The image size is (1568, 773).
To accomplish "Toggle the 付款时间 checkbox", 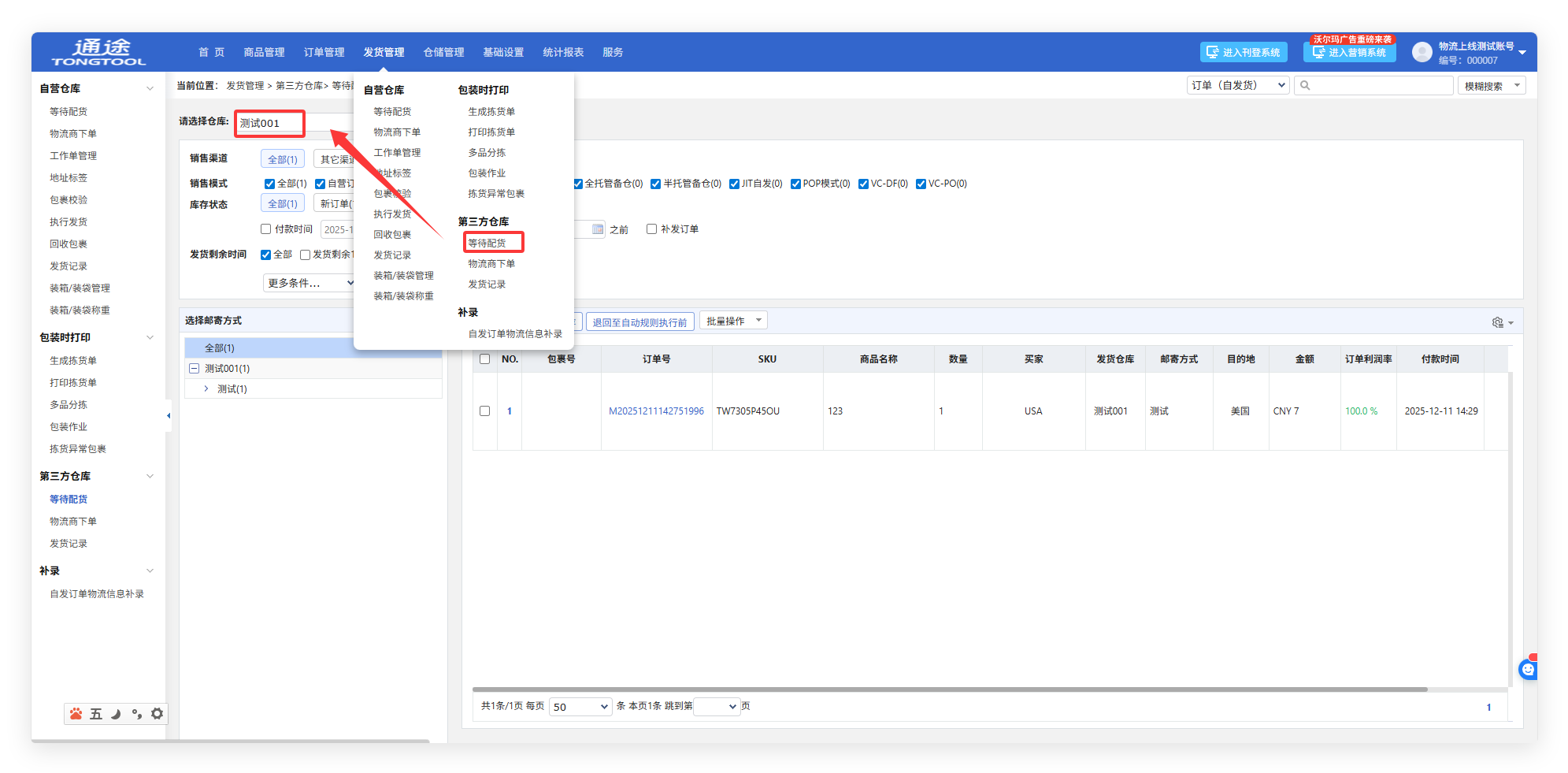I will (x=266, y=229).
